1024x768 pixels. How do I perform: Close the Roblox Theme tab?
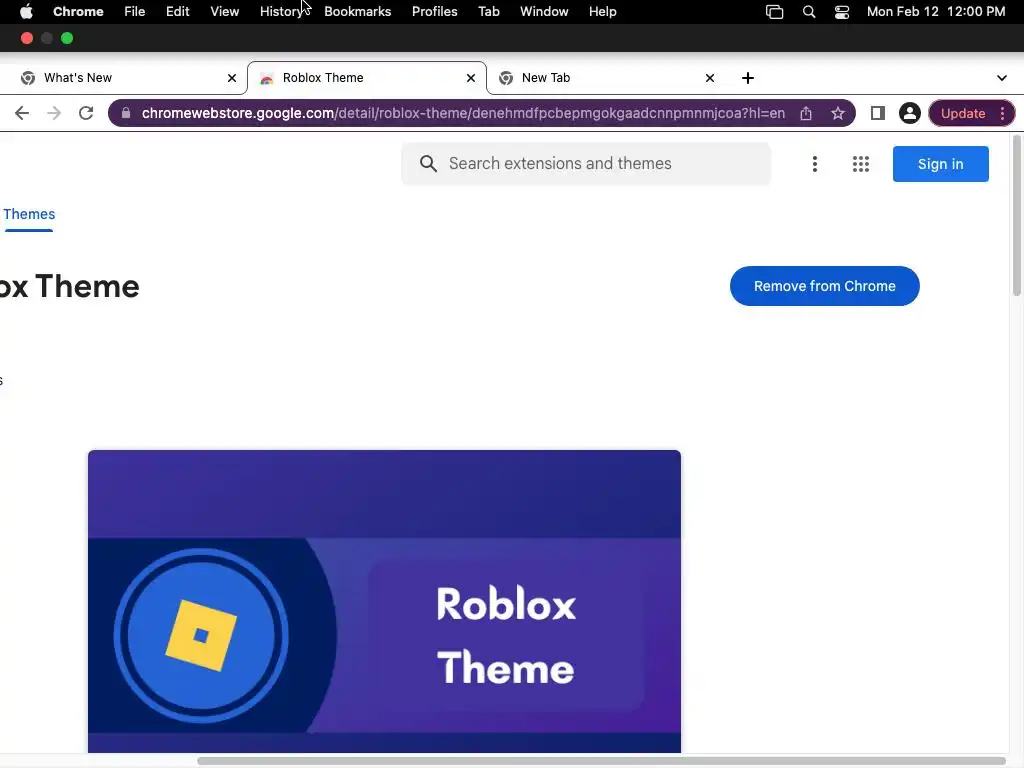point(471,78)
